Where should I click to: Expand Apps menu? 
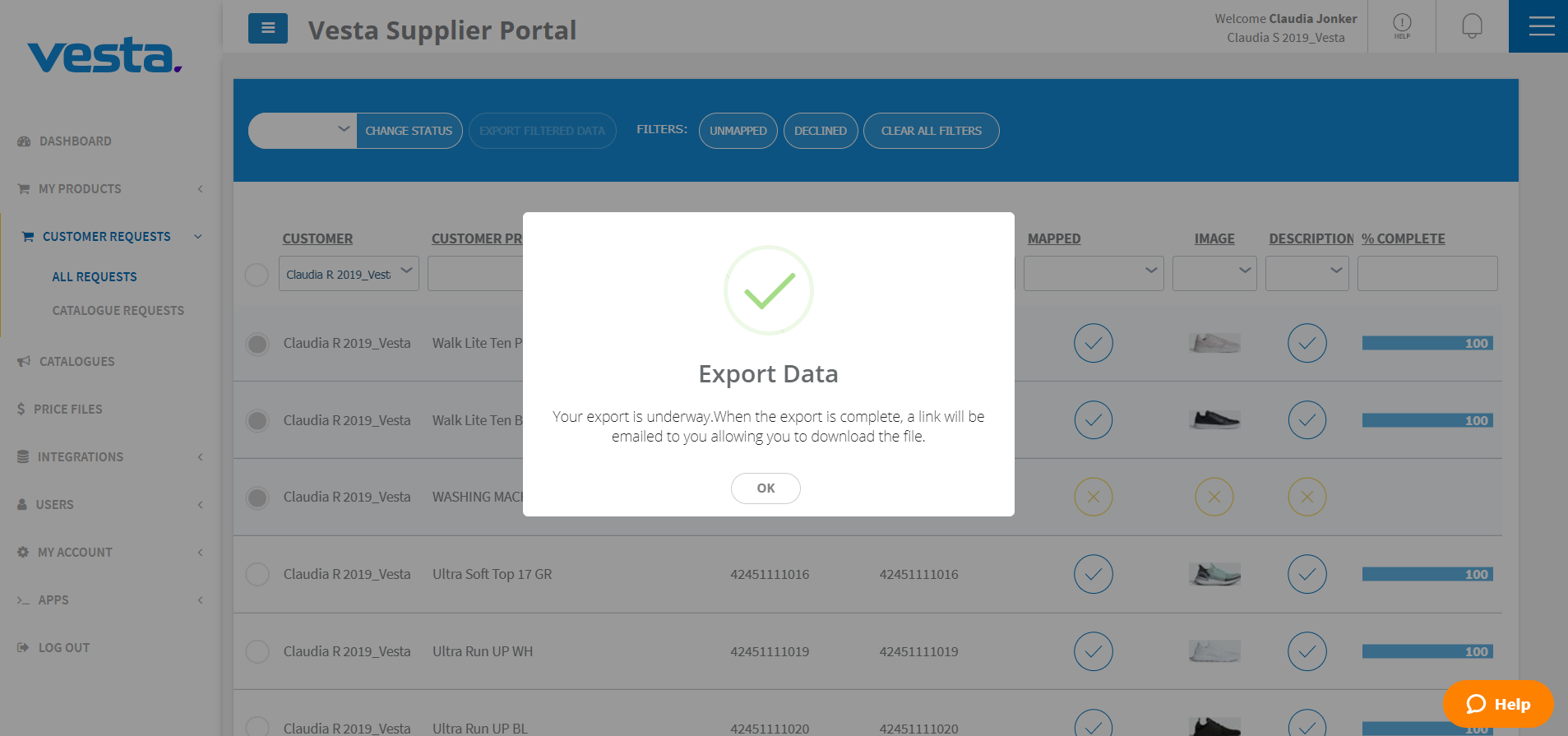tap(109, 600)
